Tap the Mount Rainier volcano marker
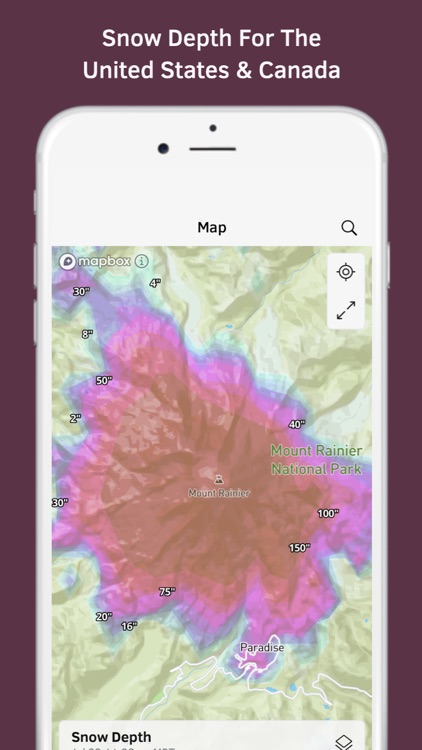Viewport: 422px width, 750px height. coord(219,479)
